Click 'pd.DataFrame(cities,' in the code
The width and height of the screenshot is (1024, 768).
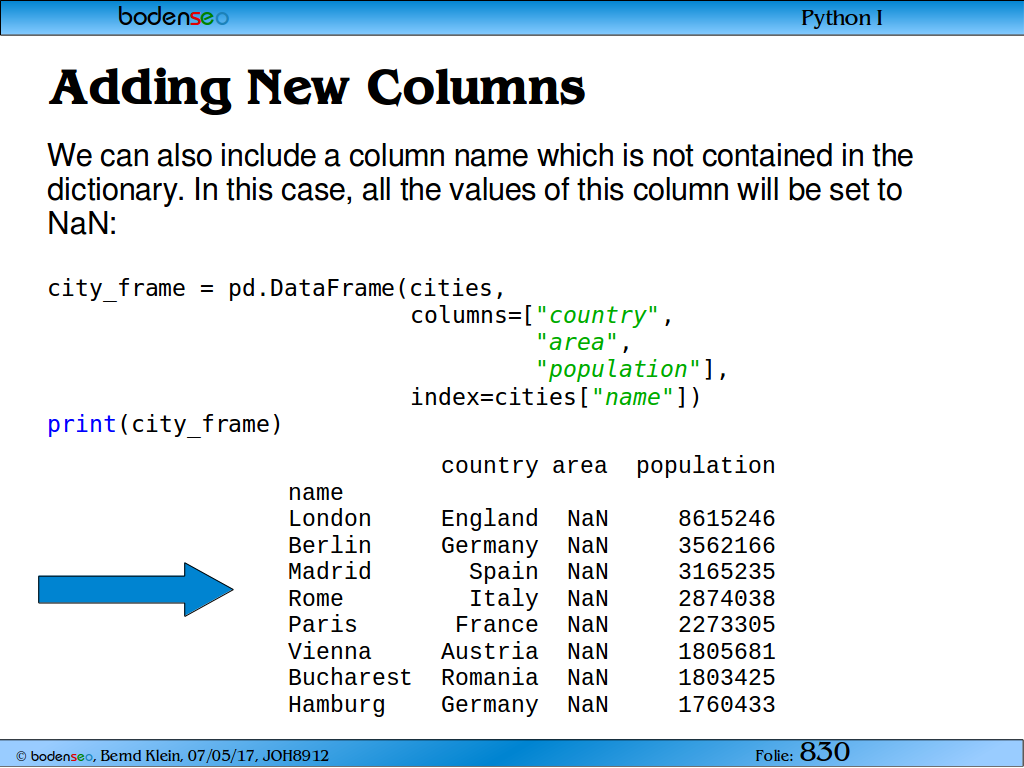point(367,288)
